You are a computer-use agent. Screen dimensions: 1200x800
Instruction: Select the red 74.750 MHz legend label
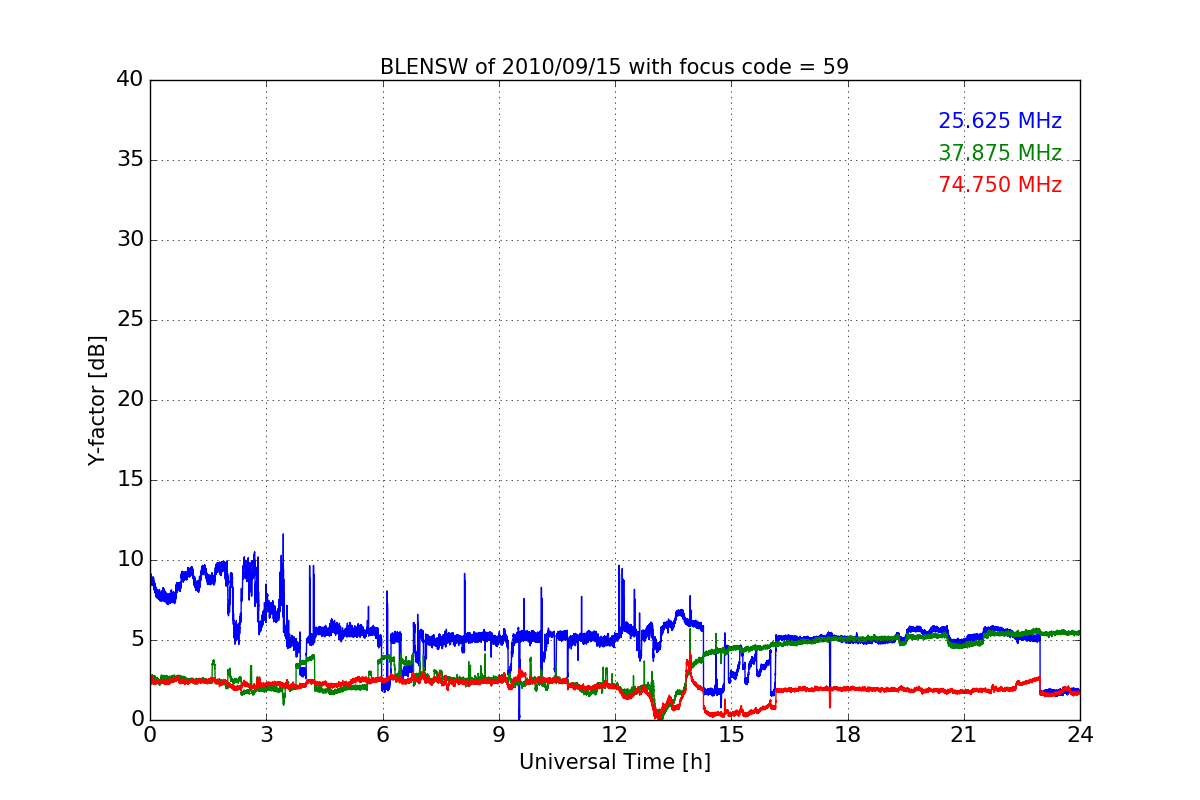1000,185
